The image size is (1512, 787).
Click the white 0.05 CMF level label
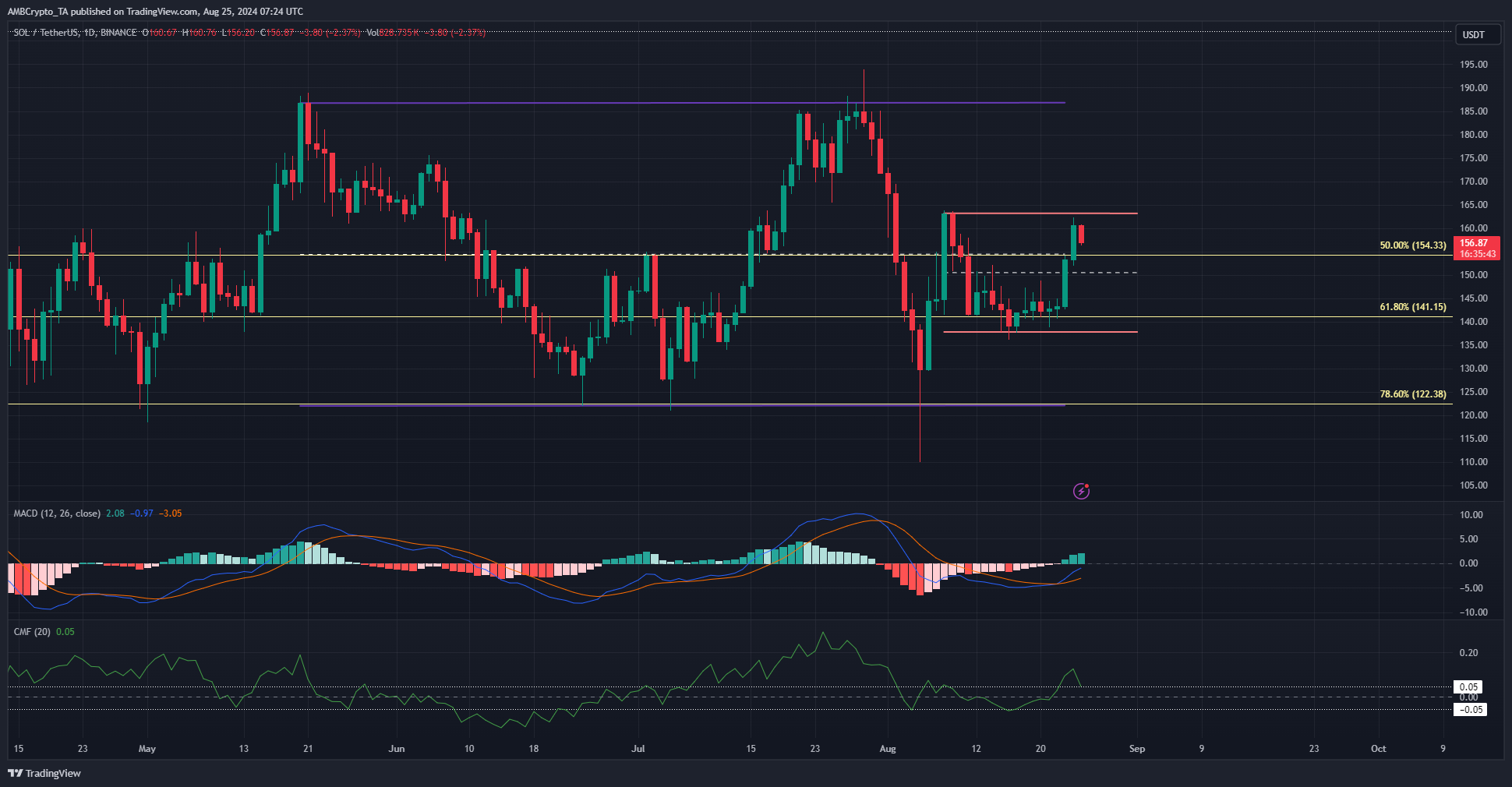tap(1468, 687)
